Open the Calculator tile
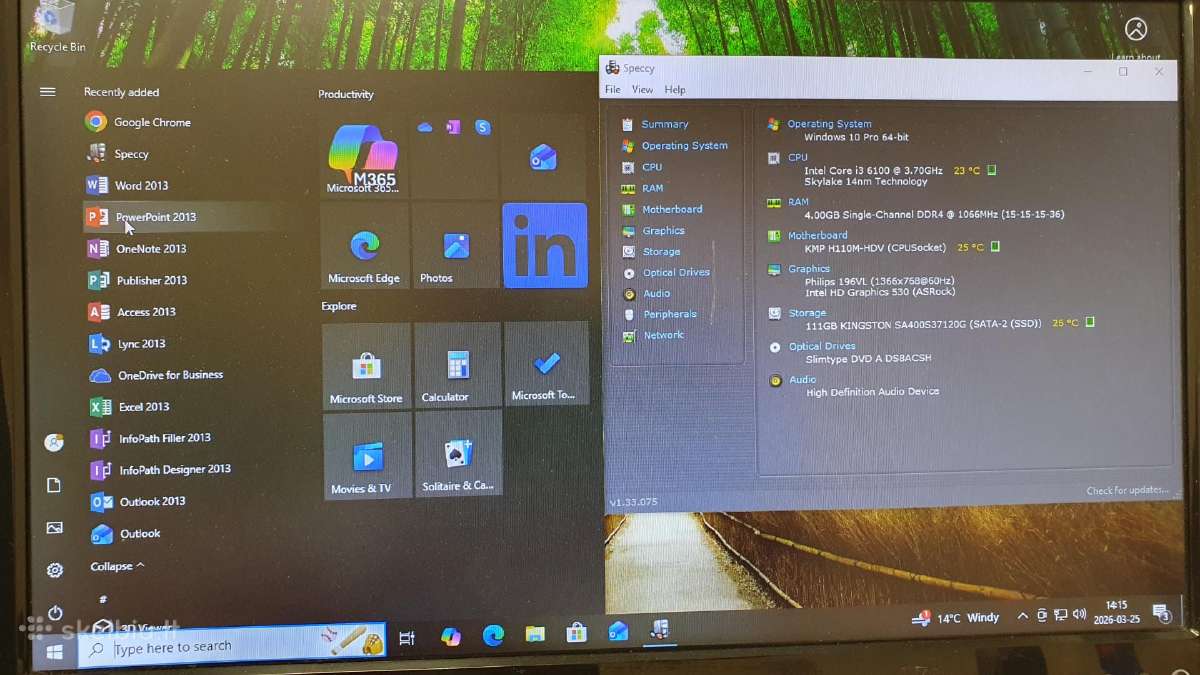The height and width of the screenshot is (675, 1200). click(x=457, y=365)
